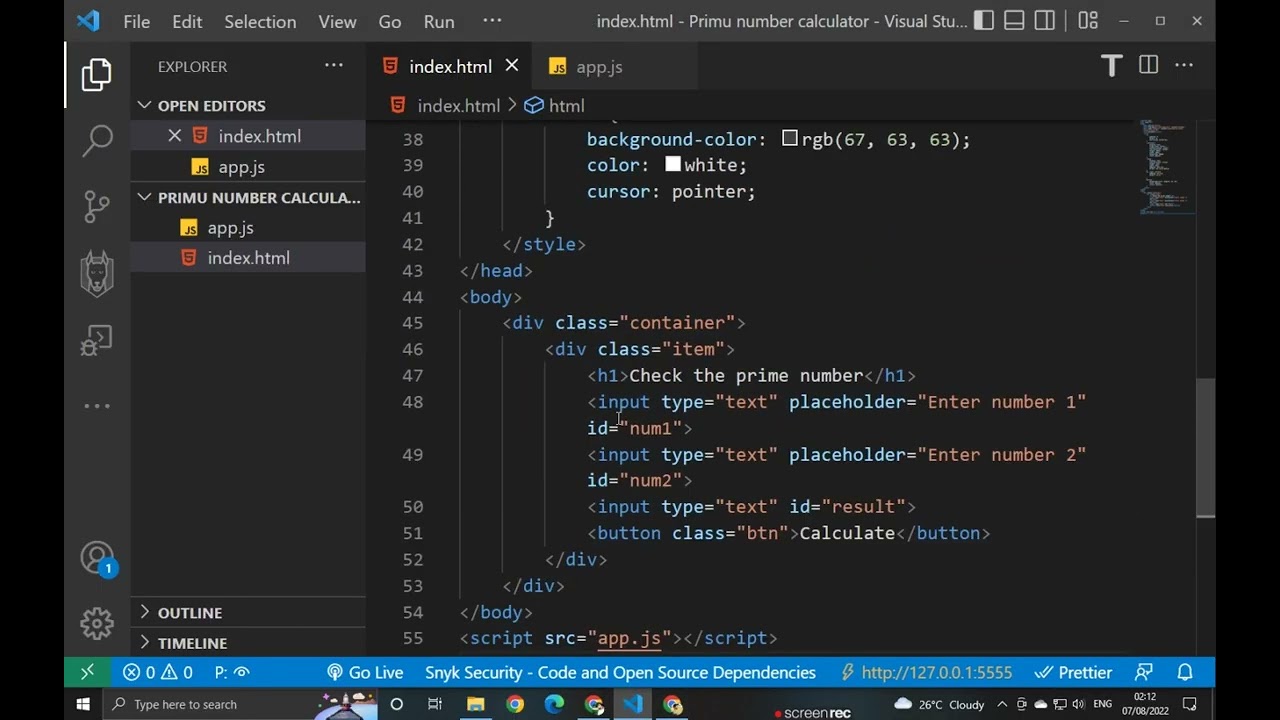
Task: Open Task View on taskbar
Action: click(x=435, y=704)
